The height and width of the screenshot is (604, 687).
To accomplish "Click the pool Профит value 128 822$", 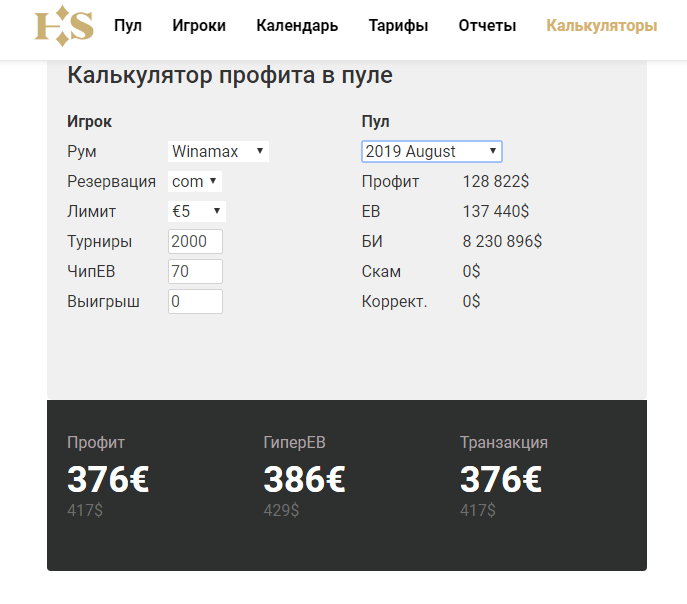I will click(x=496, y=182).
